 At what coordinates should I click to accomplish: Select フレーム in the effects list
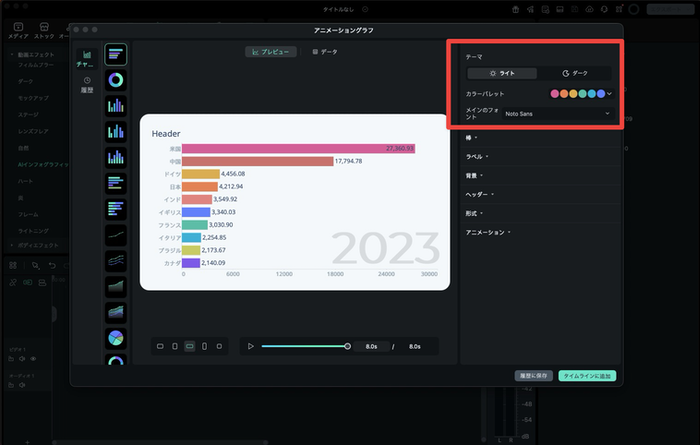pos(28,214)
